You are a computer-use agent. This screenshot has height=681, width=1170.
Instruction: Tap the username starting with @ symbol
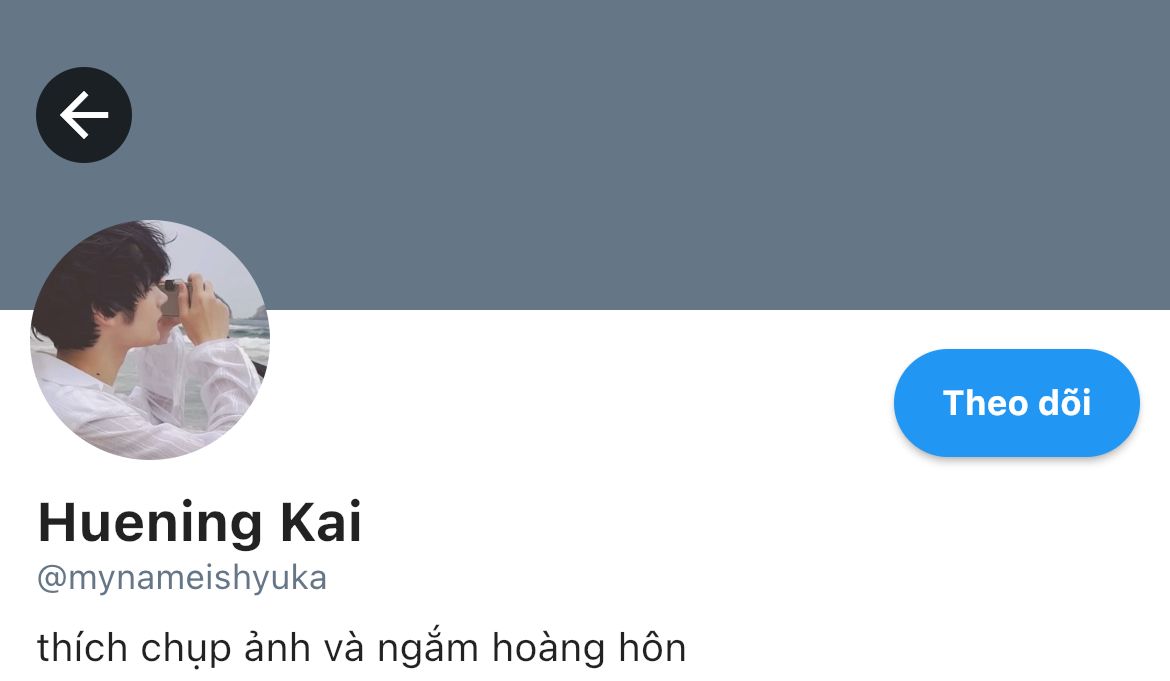pyautogui.click(x=182, y=578)
